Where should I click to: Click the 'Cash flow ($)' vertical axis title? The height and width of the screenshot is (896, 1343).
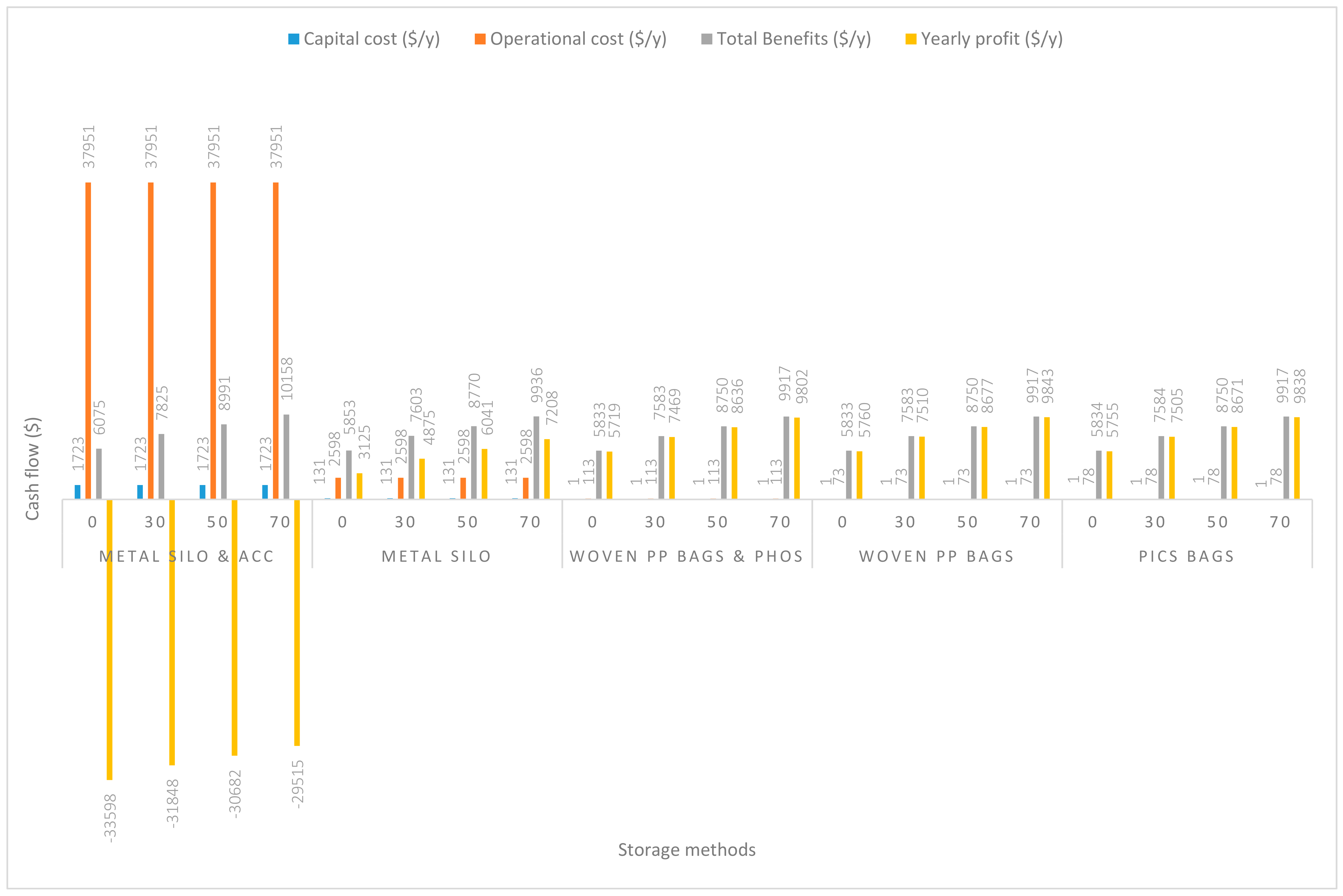32,469
